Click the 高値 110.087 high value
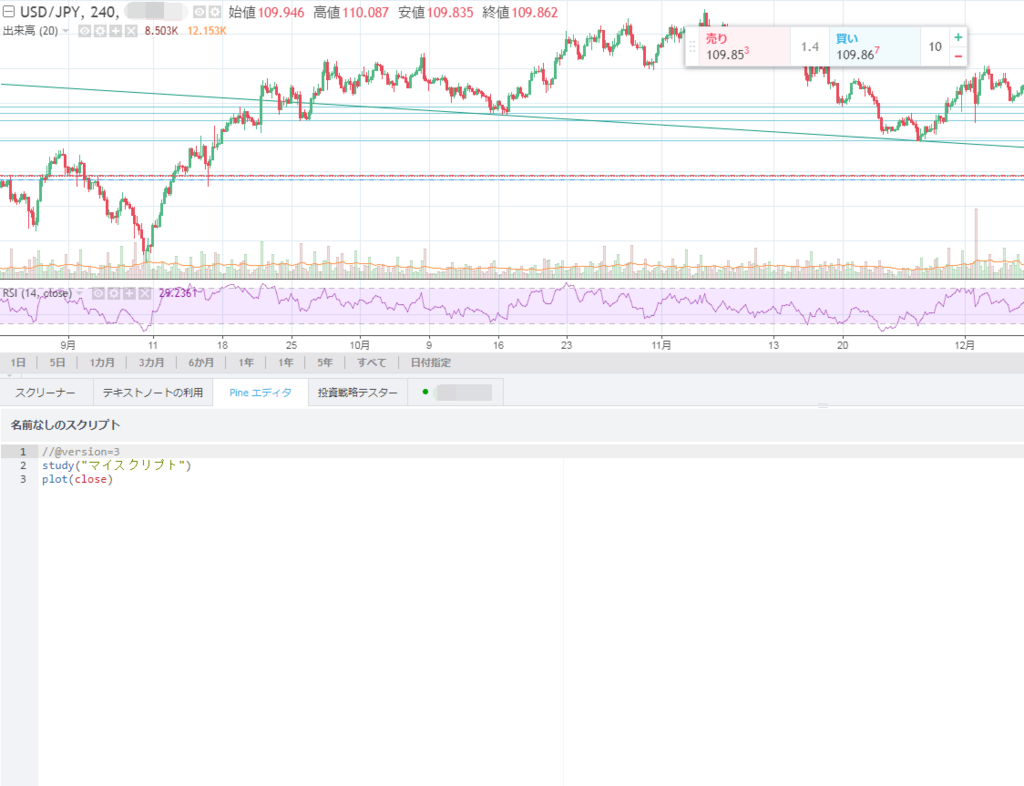 tap(351, 12)
